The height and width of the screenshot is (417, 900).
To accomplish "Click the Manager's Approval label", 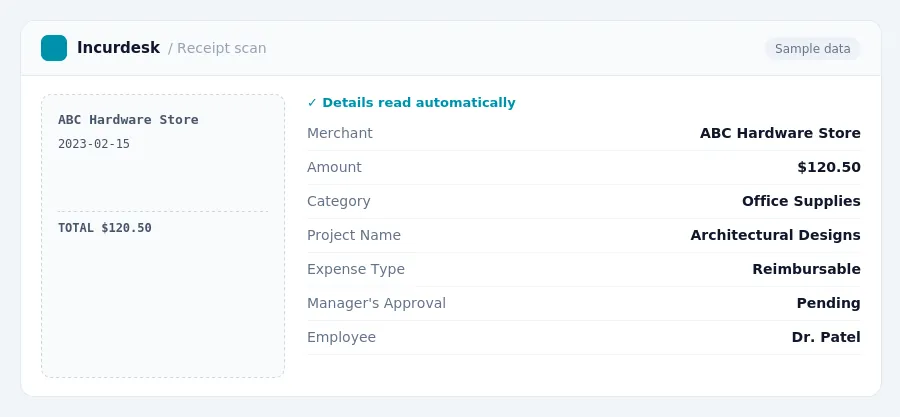I will pyautogui.click(x=377, y=303).
